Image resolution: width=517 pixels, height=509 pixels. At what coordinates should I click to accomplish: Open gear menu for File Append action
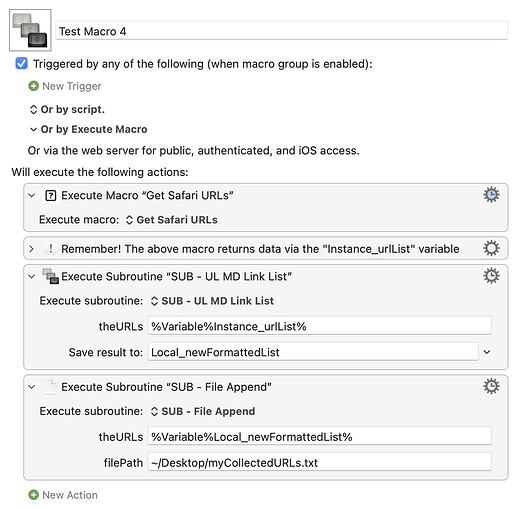[x=491, y=387]
